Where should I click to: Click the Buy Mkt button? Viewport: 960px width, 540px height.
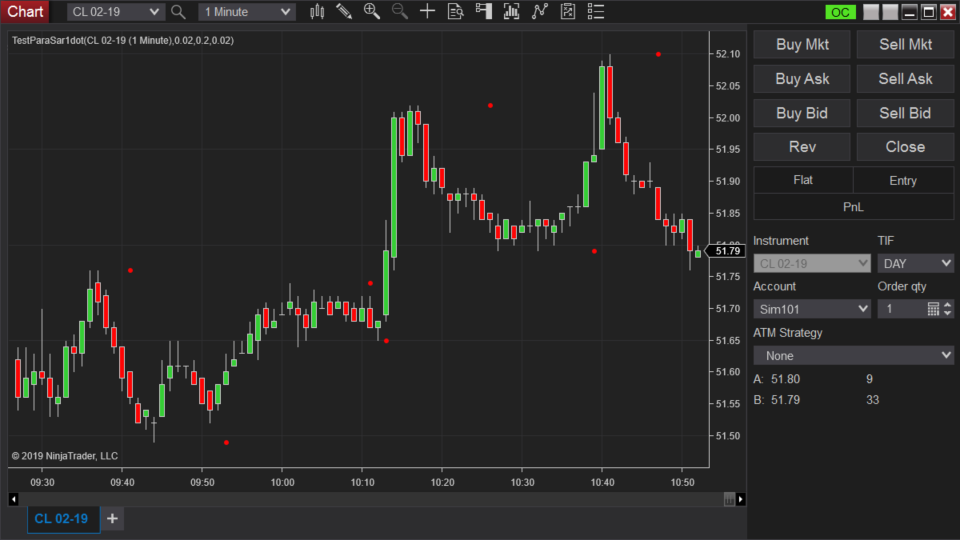[x=802, y=45]
